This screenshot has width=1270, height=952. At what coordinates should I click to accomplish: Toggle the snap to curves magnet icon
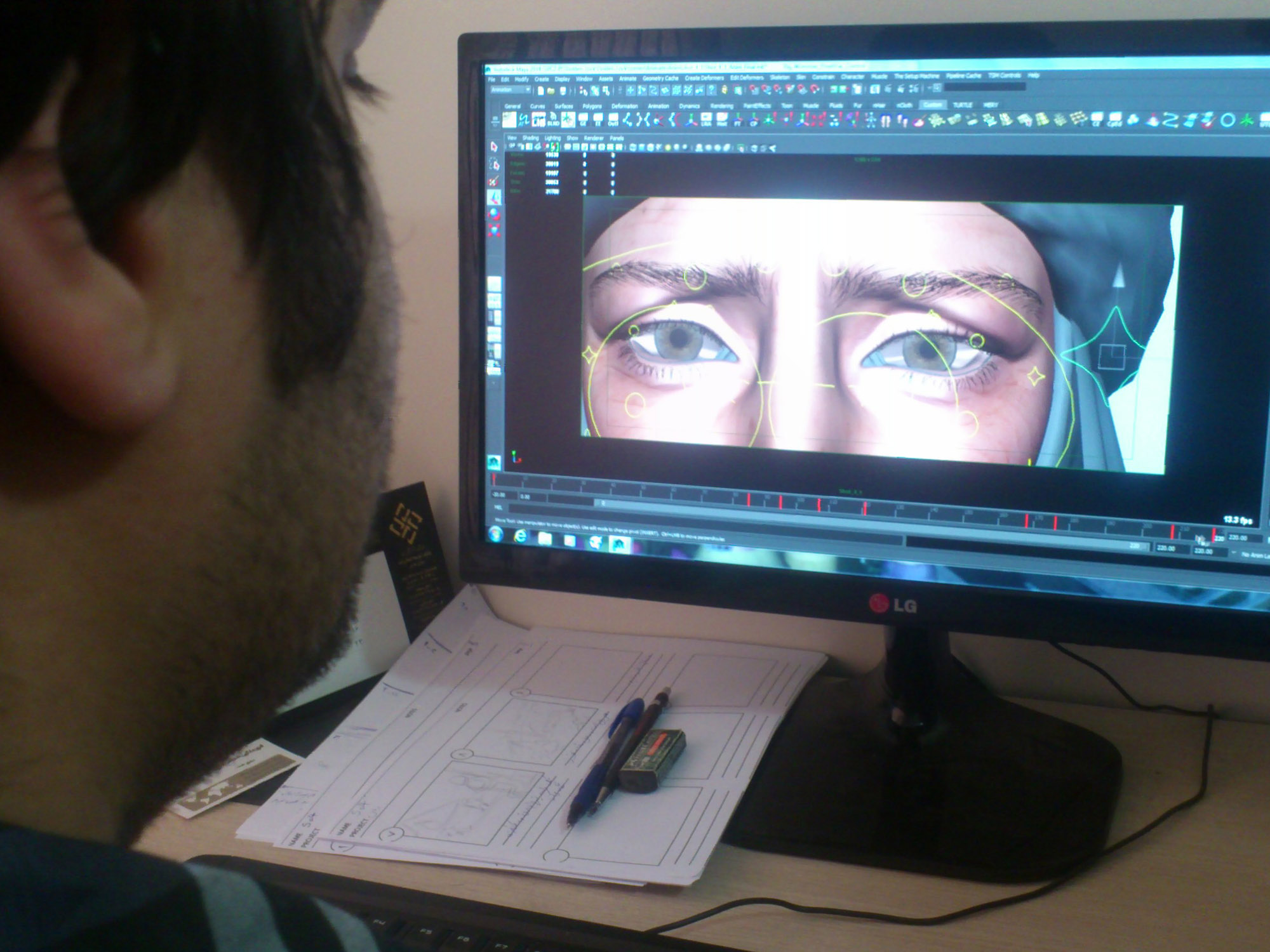coord(765,89)
